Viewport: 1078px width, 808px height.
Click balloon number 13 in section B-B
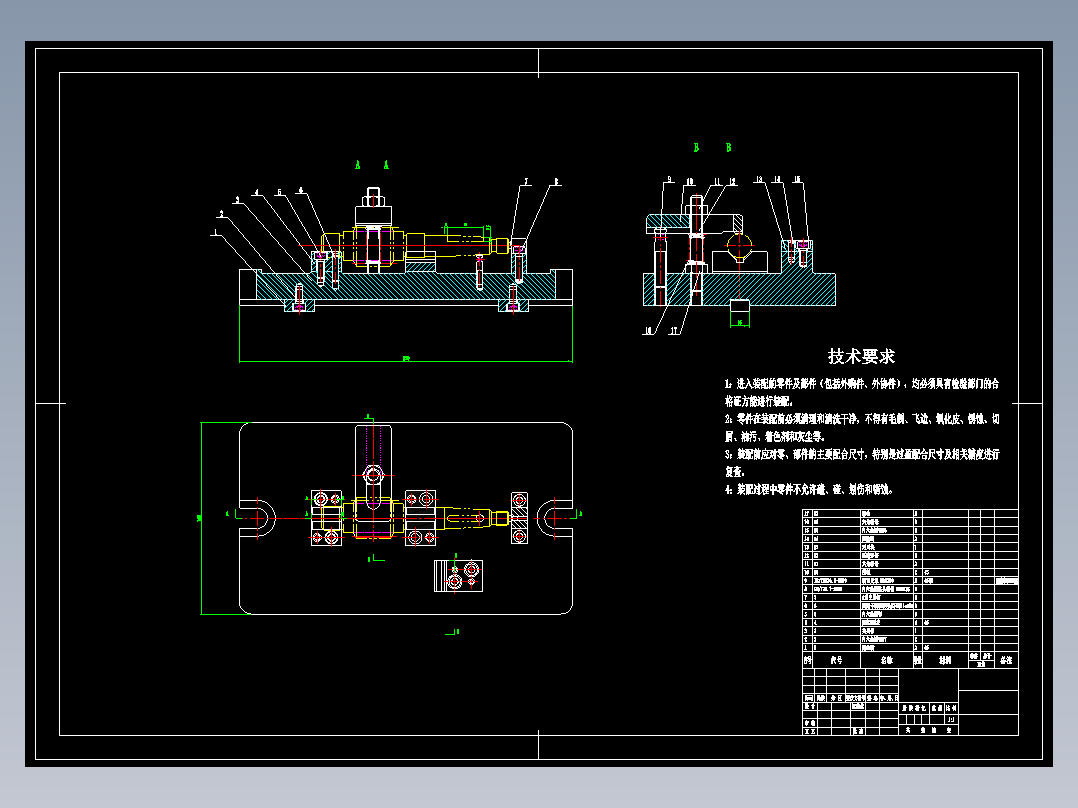click(x=758, y=179)
